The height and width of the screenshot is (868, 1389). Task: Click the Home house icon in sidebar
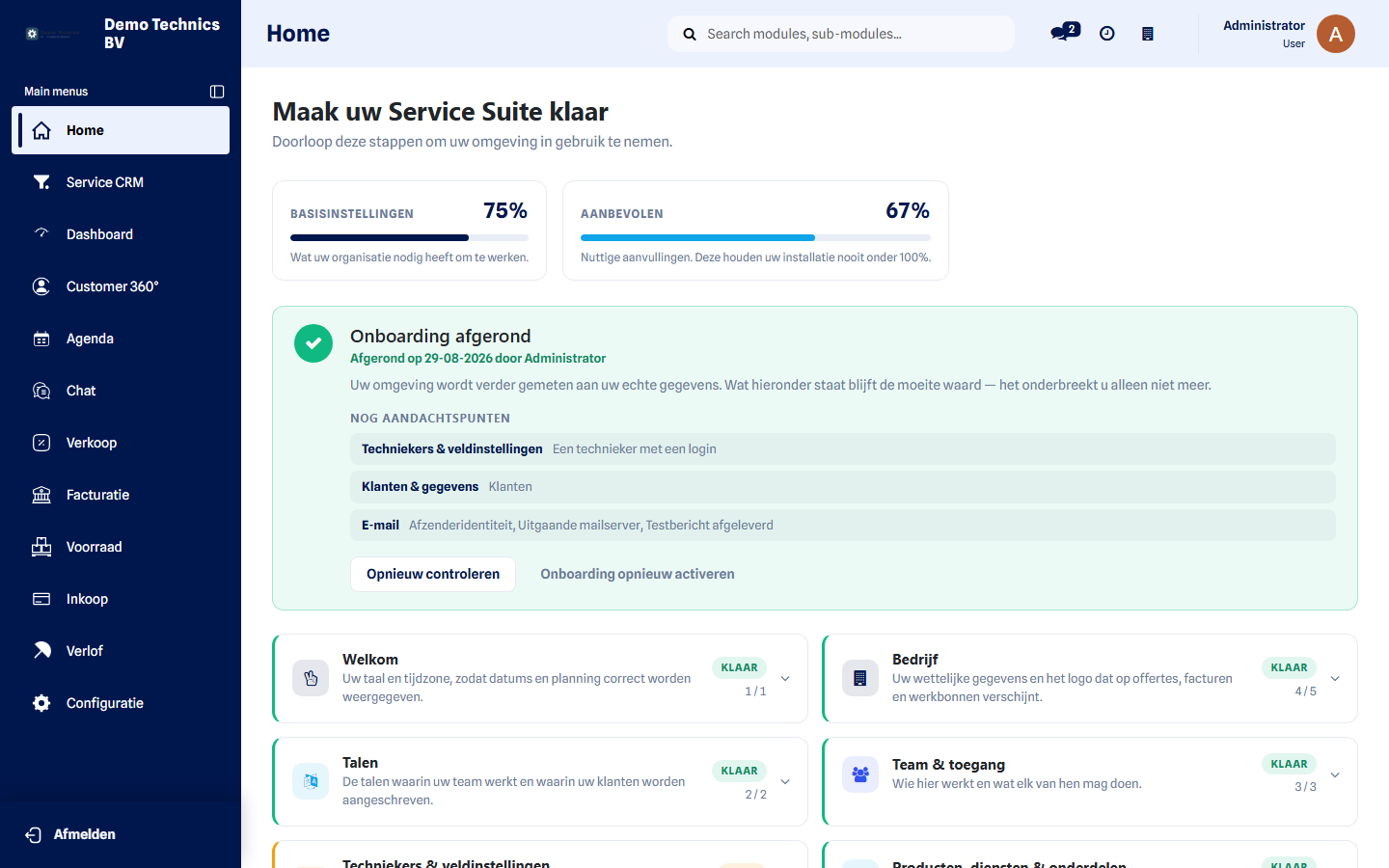click(x=41, y=130)
